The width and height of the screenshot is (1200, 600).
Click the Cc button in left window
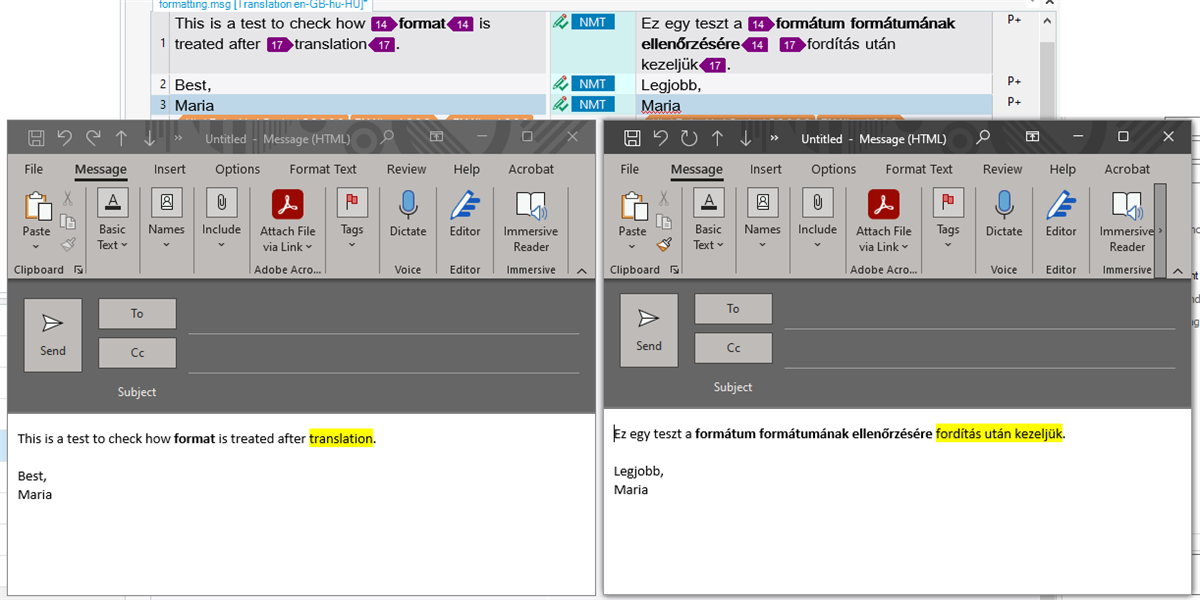137,353
